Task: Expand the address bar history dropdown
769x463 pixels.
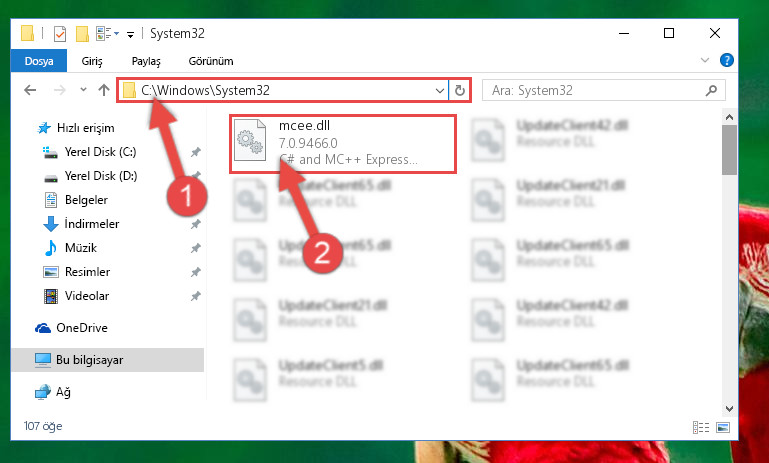Action: coord(439,91)
